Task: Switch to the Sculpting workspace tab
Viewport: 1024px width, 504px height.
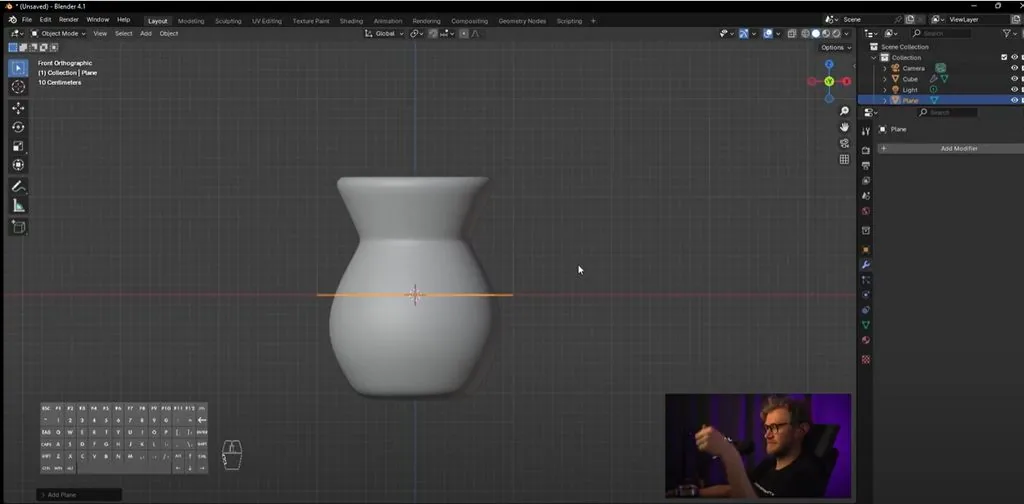Action: coord(228,21)
